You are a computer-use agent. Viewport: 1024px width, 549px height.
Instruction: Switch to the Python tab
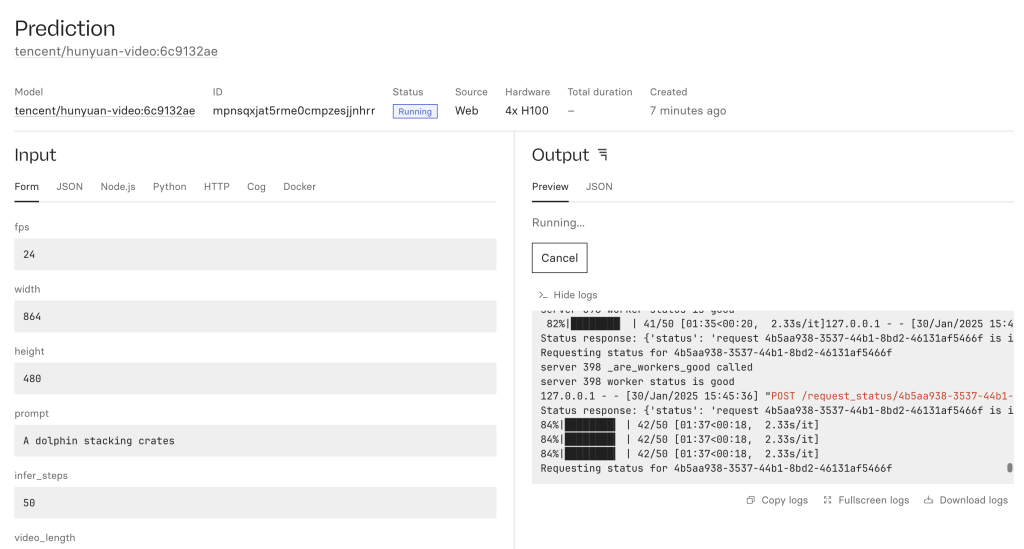pyautogui.click(x=170, y=187)
